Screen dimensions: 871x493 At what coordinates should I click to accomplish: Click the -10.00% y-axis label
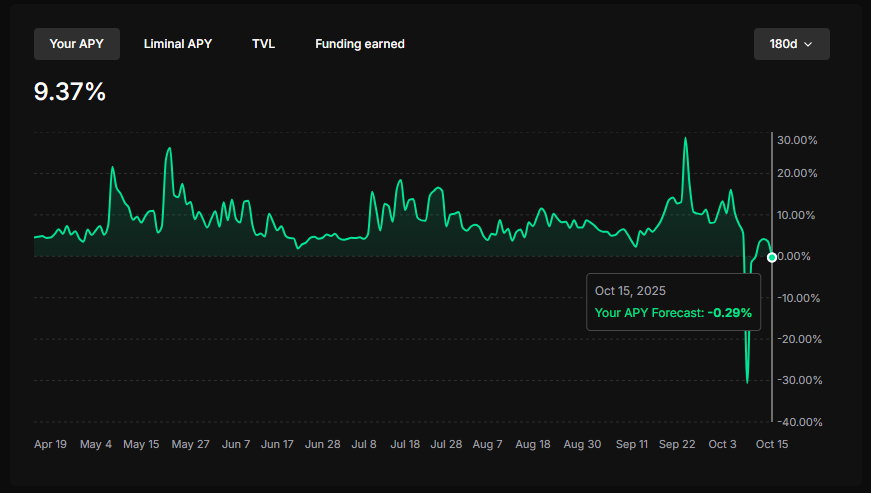[x=798, y=298]
